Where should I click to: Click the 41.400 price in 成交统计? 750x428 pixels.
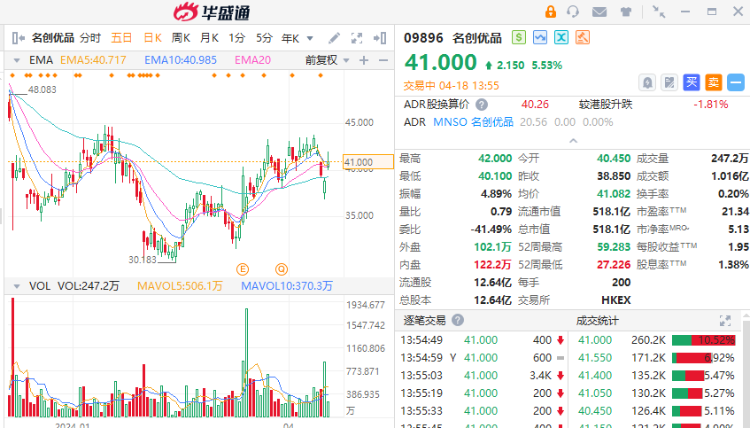point(595,375)
